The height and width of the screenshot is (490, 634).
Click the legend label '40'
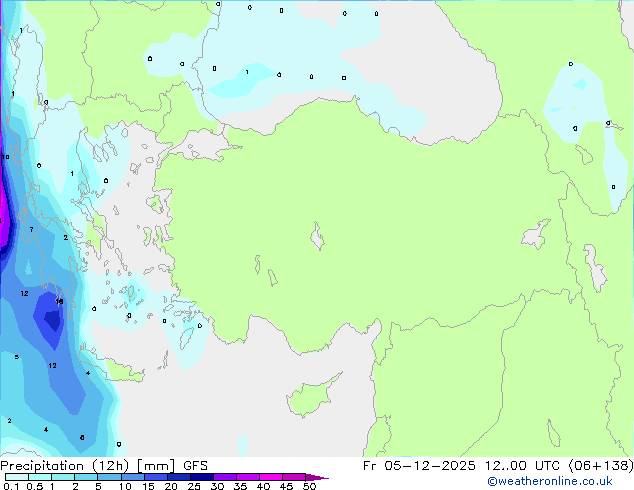(x=263, y=486)
